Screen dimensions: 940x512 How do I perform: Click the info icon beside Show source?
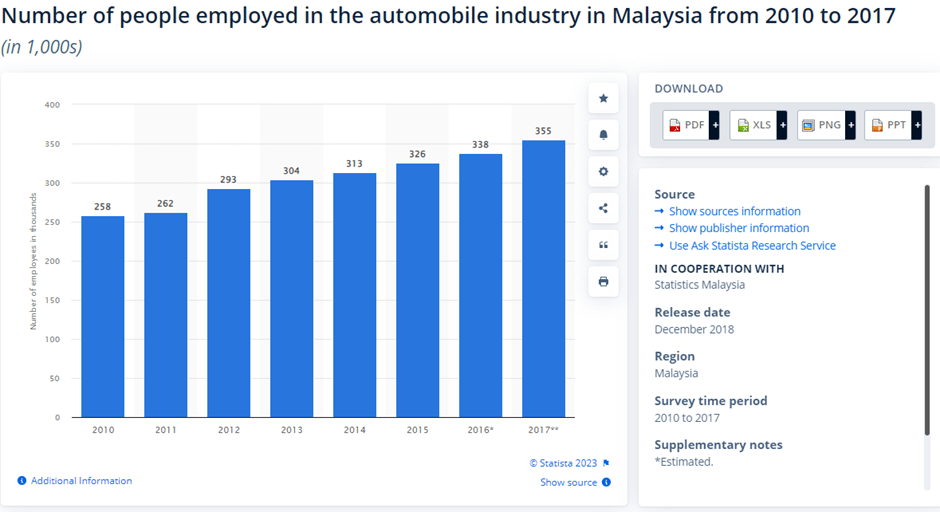[606, 482]
